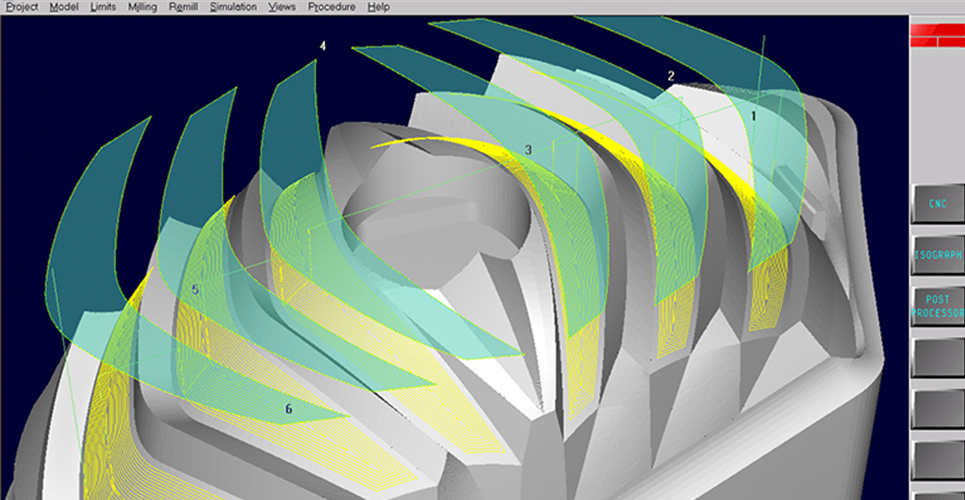Open the Milling menu
The width and height of the screenshot is (965, 500).
click(x=143, y=7)
